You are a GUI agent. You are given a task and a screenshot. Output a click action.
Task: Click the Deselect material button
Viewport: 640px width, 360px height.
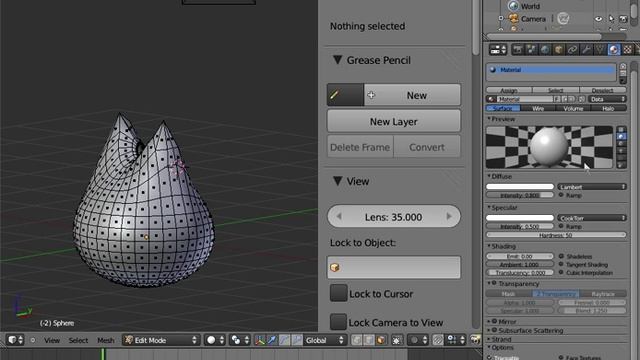(602, 90)
